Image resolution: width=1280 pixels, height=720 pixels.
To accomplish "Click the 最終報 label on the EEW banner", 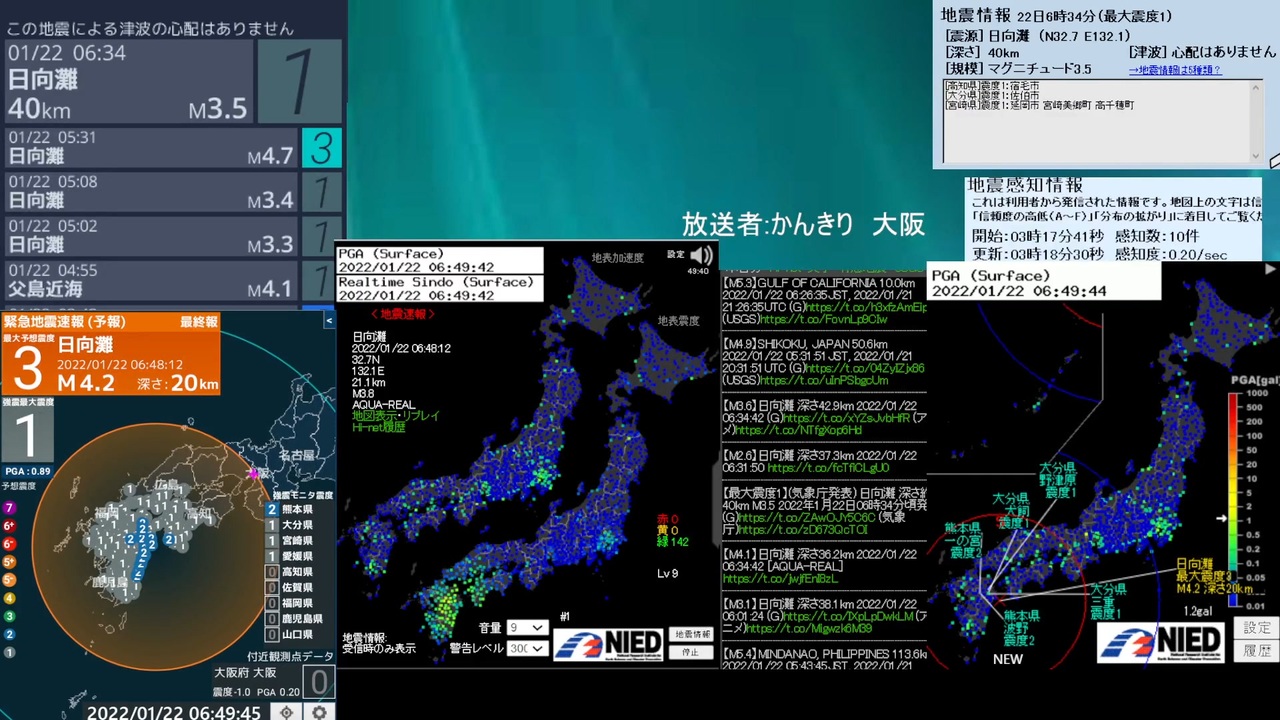I will (x=198, y=321).
